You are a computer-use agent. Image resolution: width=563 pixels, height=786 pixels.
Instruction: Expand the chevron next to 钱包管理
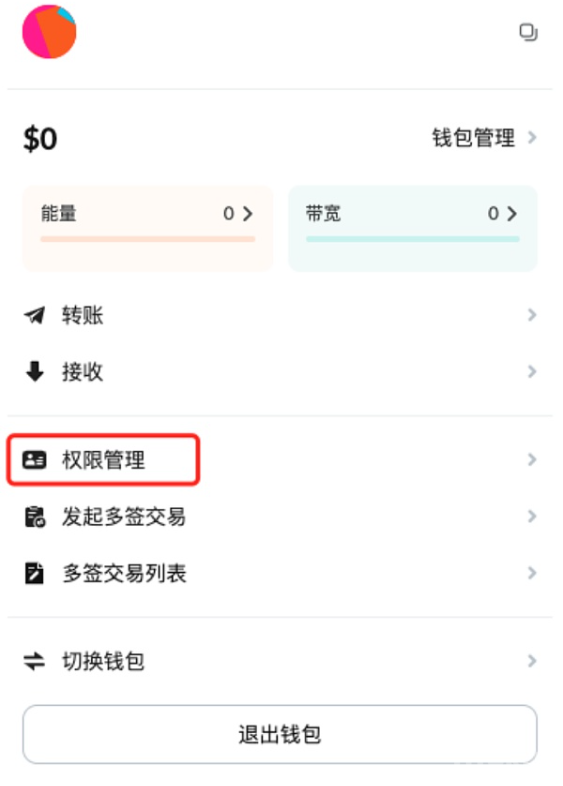coord(532,137)
